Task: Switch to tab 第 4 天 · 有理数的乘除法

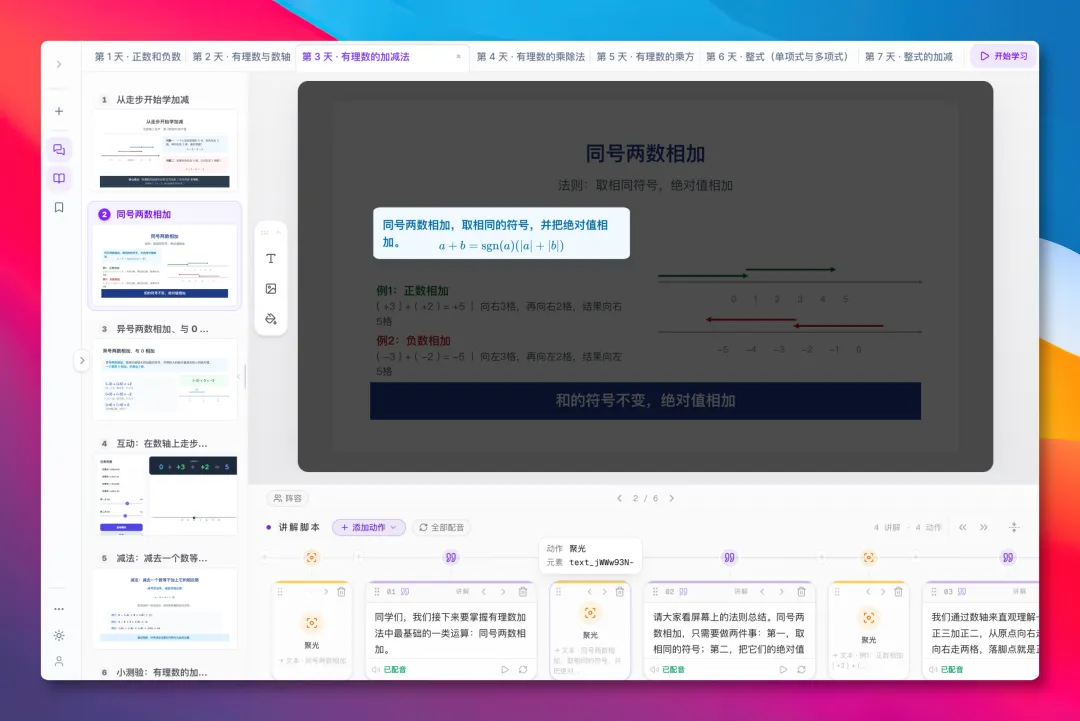Action: [x=530, y=56]
